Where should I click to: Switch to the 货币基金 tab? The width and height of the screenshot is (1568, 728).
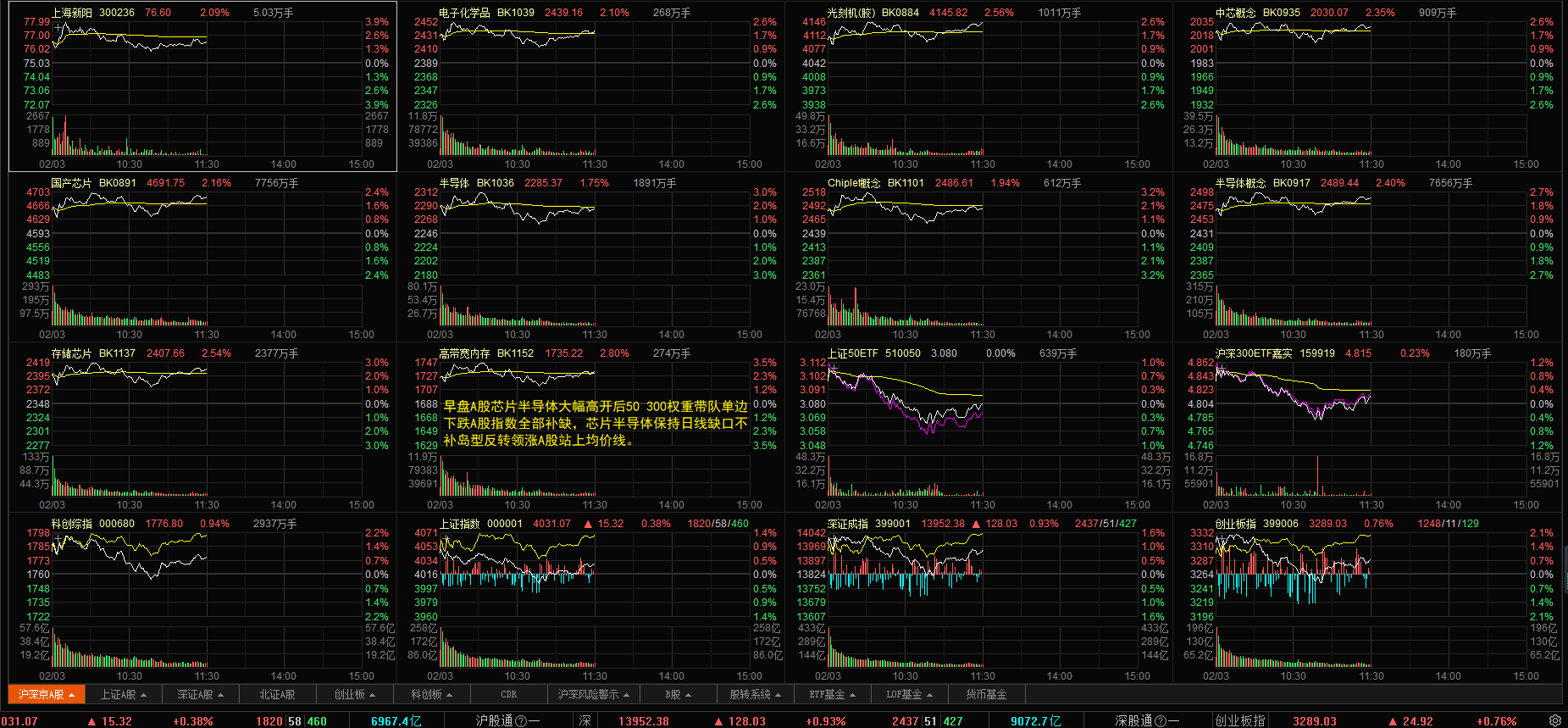[x=986, y=695]
